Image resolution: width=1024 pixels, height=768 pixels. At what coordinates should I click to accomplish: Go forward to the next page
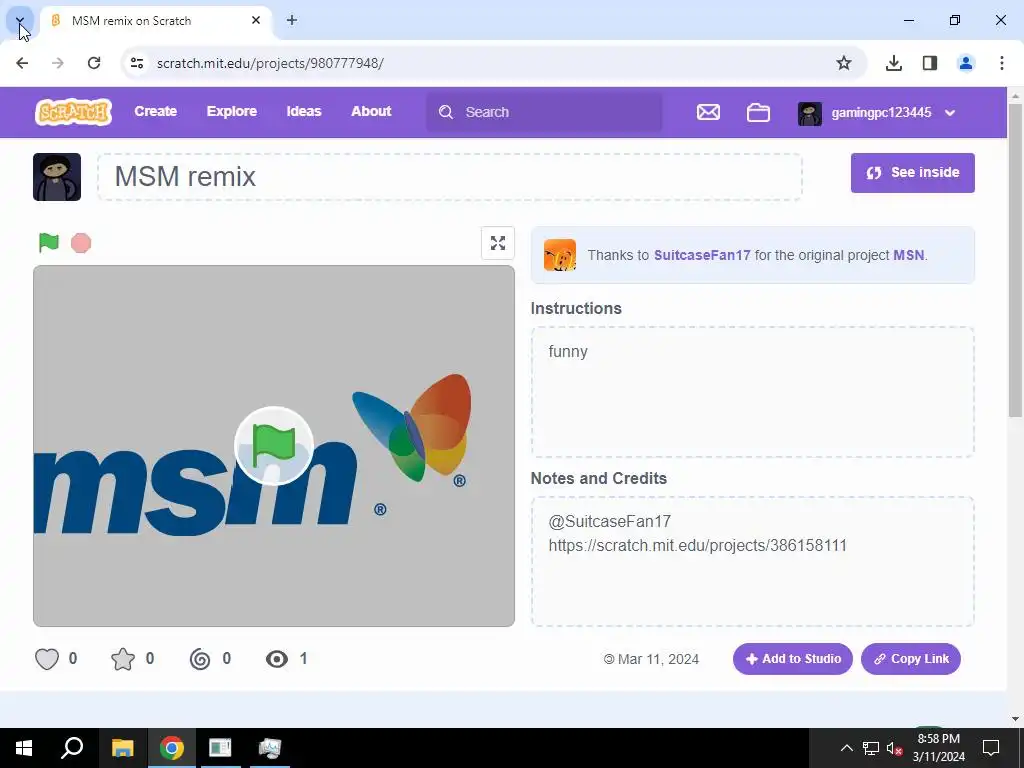point(58,63)
